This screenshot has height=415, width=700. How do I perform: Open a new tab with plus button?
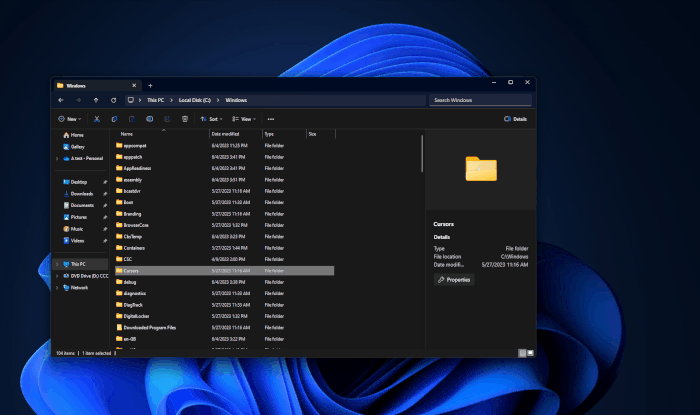(150, 85)
